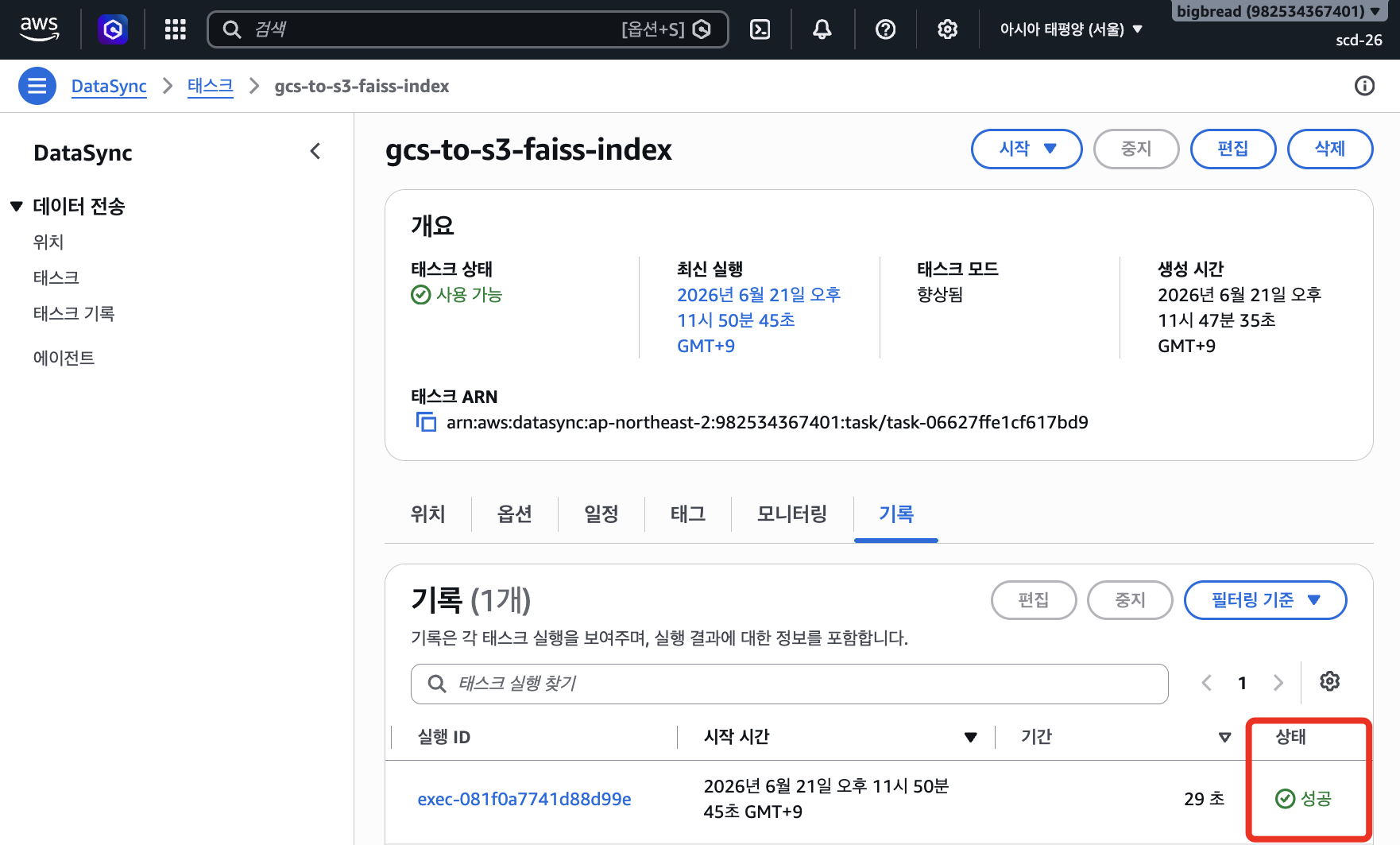Viewport: 1400px width, 845px height.
Task: Open the notifications bell
Action: click(x=822, y=29)
